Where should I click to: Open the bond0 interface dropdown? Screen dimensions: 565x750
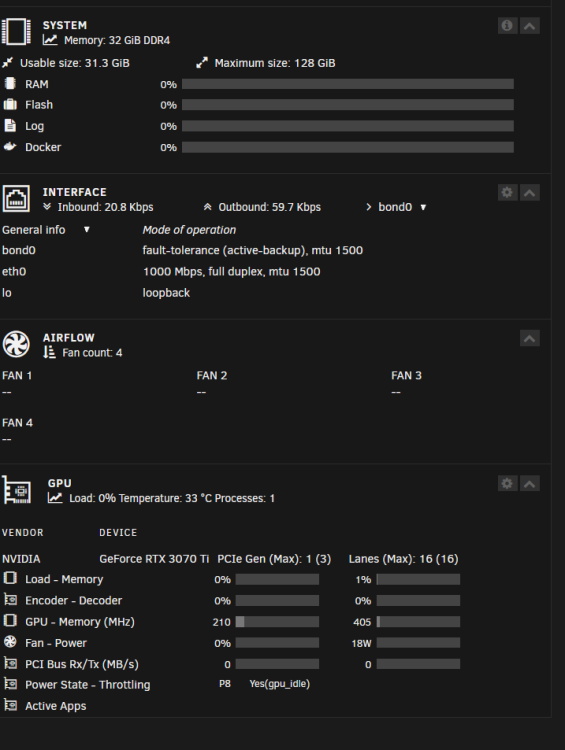tap(397, 207)
